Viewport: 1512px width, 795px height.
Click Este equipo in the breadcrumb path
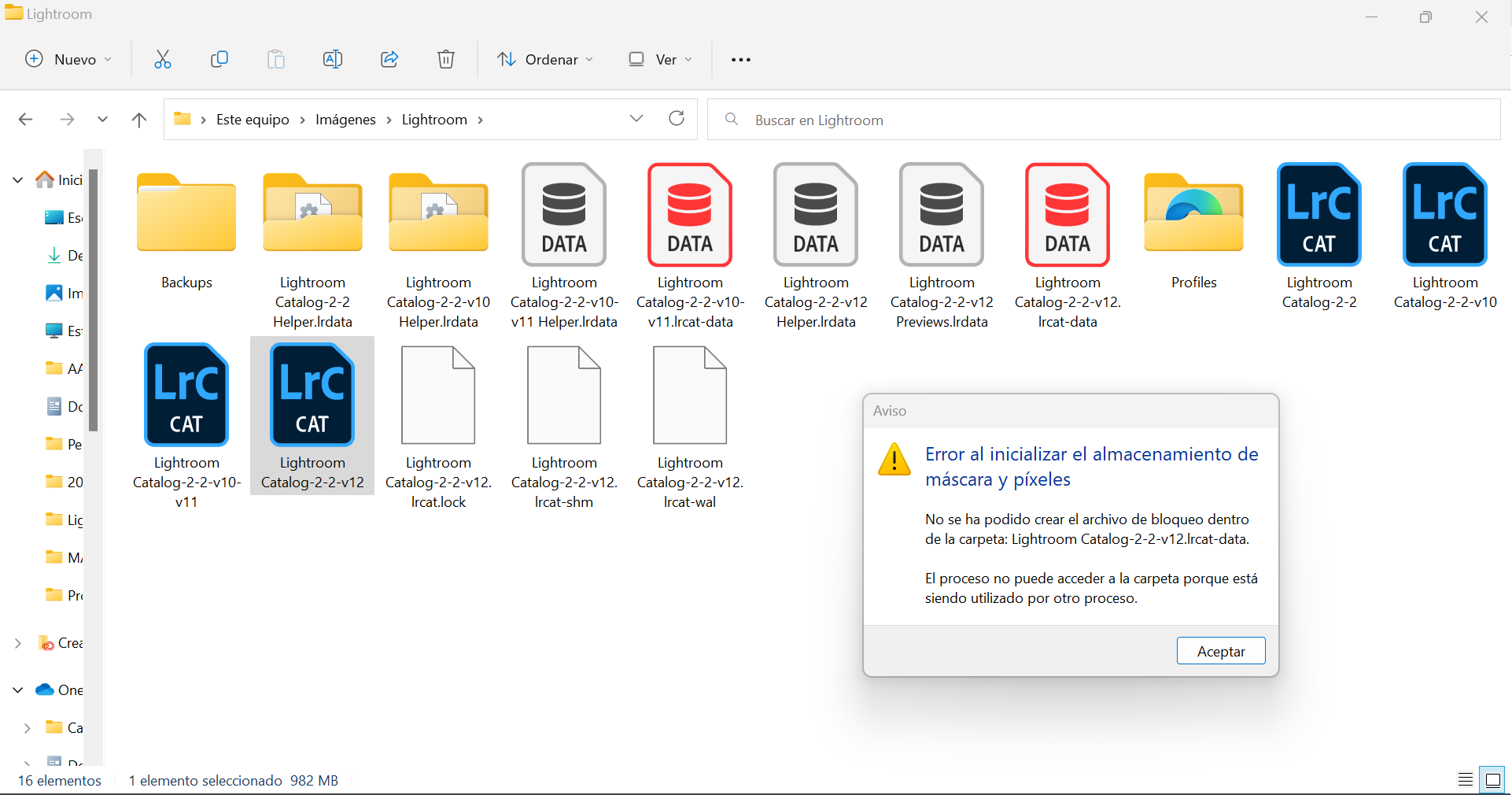tap(253, 120)
